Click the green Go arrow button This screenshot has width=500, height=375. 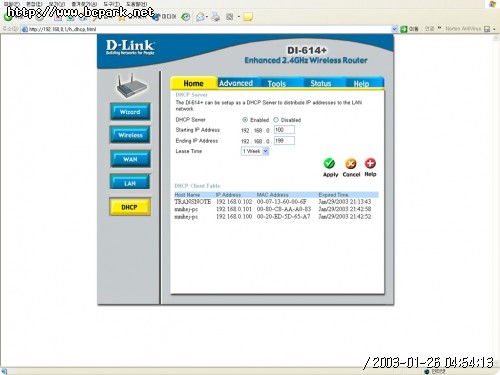click(404, 29)
